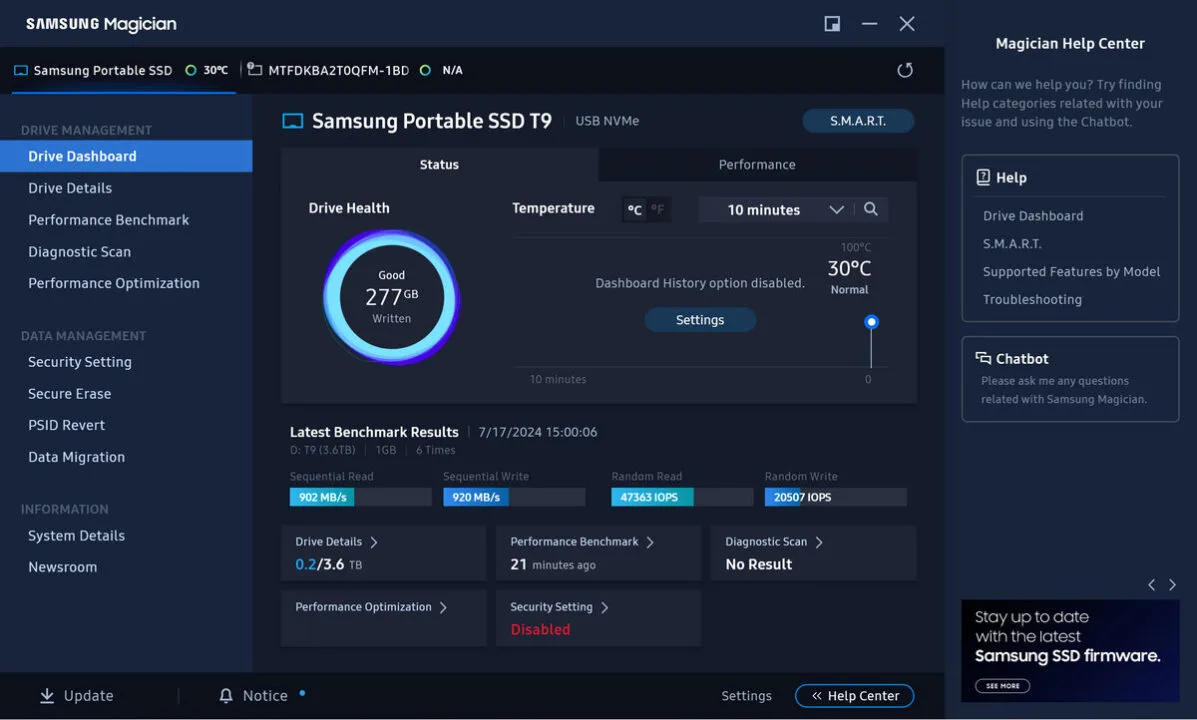Click the marker on the temperature timeline

871,322
